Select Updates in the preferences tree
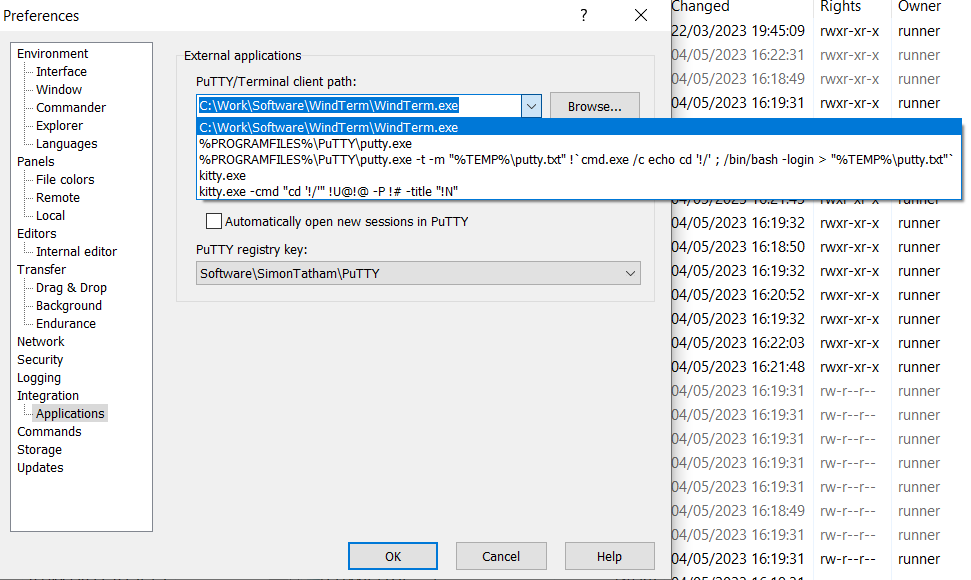Image resolution: width=971 pixels, height=580 pixels. (x=40, y=467)
